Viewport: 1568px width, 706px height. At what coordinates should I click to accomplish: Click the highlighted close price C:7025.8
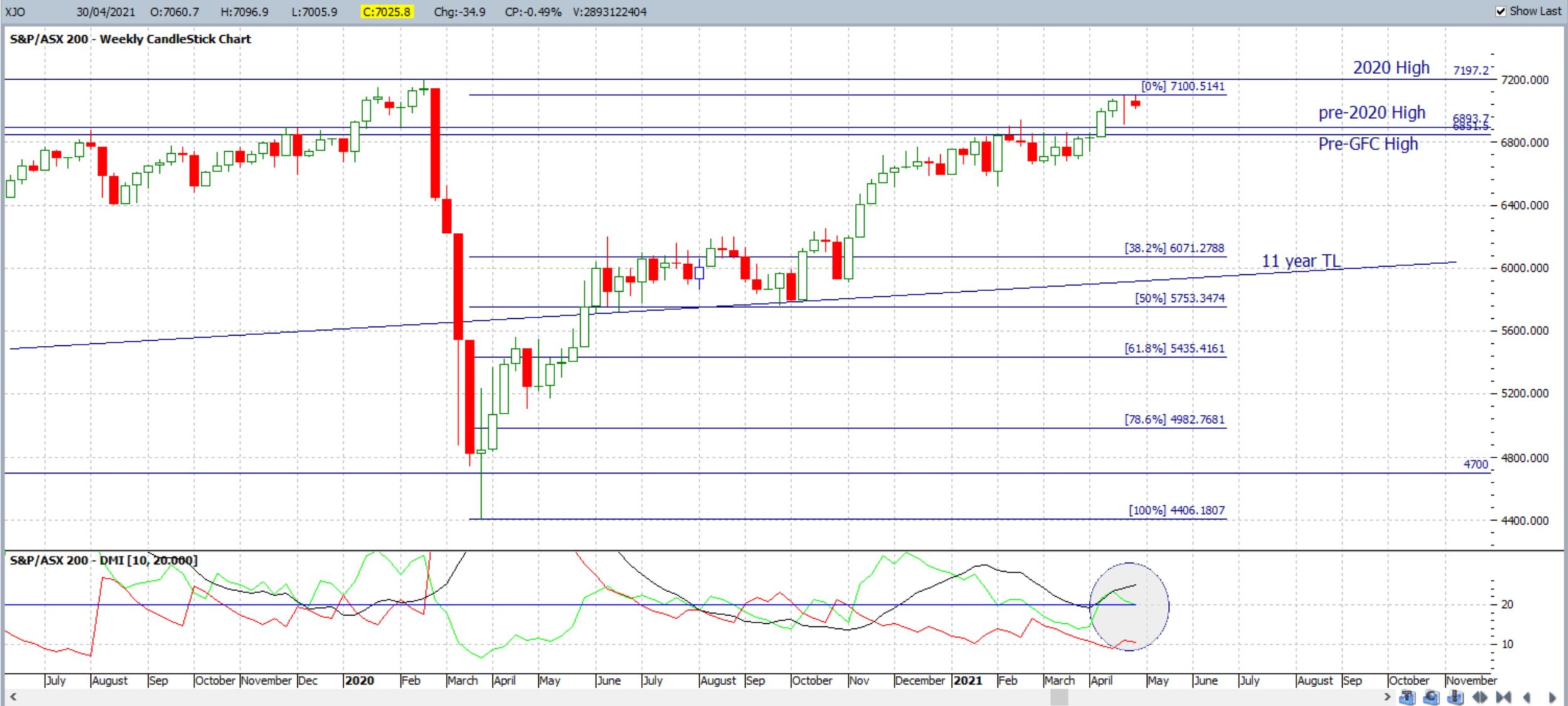(387, 12)
